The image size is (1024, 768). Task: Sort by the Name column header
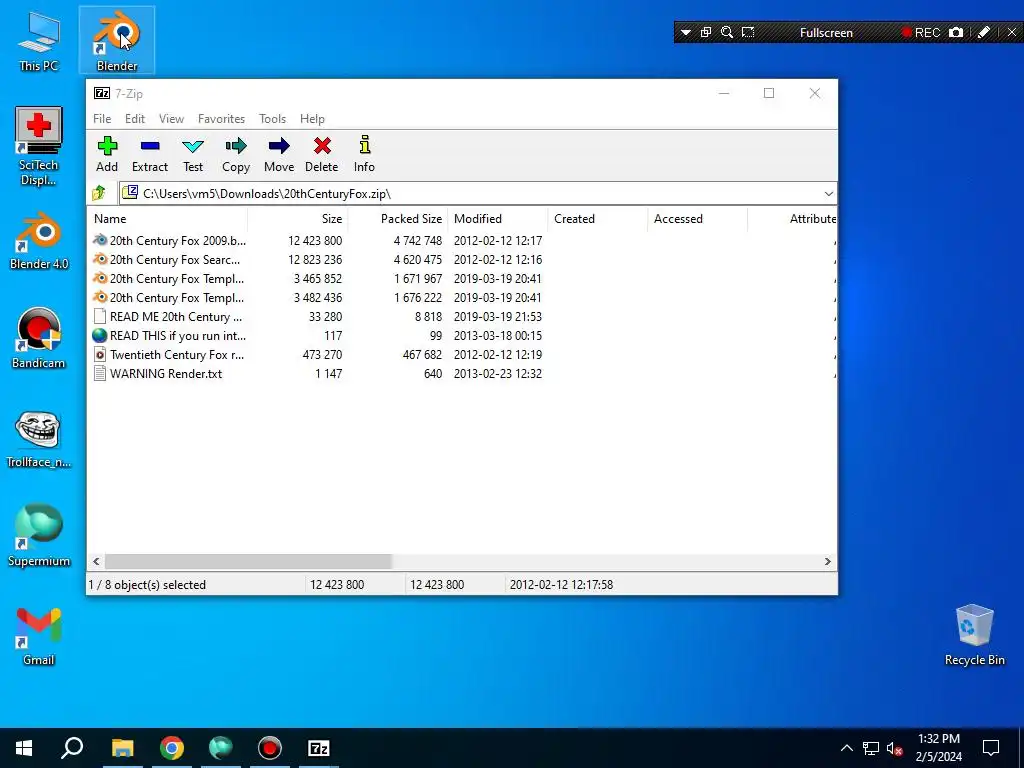click(167, 219)
